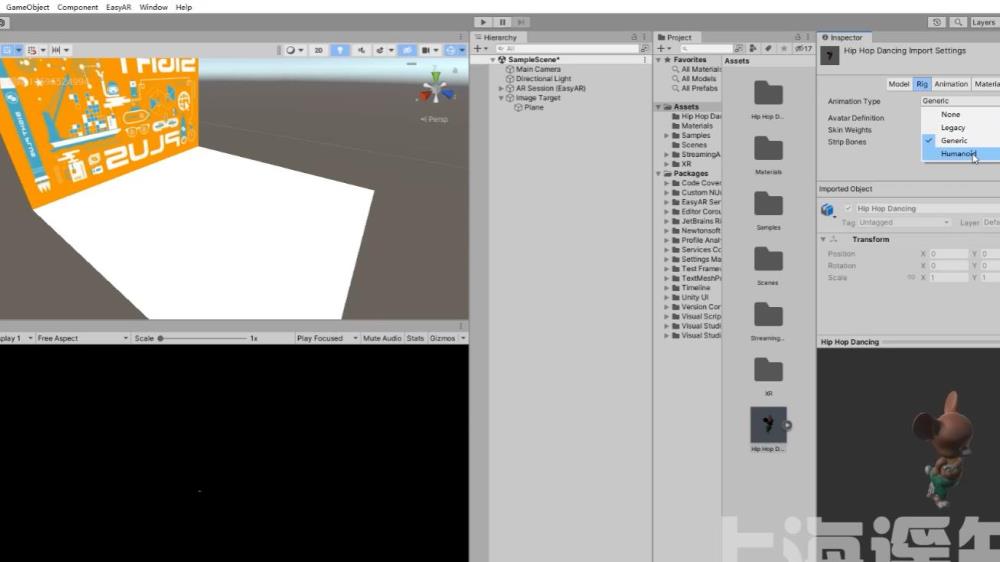
Task: Select Main Camera in Hierarchy
Action: (538, 70)
